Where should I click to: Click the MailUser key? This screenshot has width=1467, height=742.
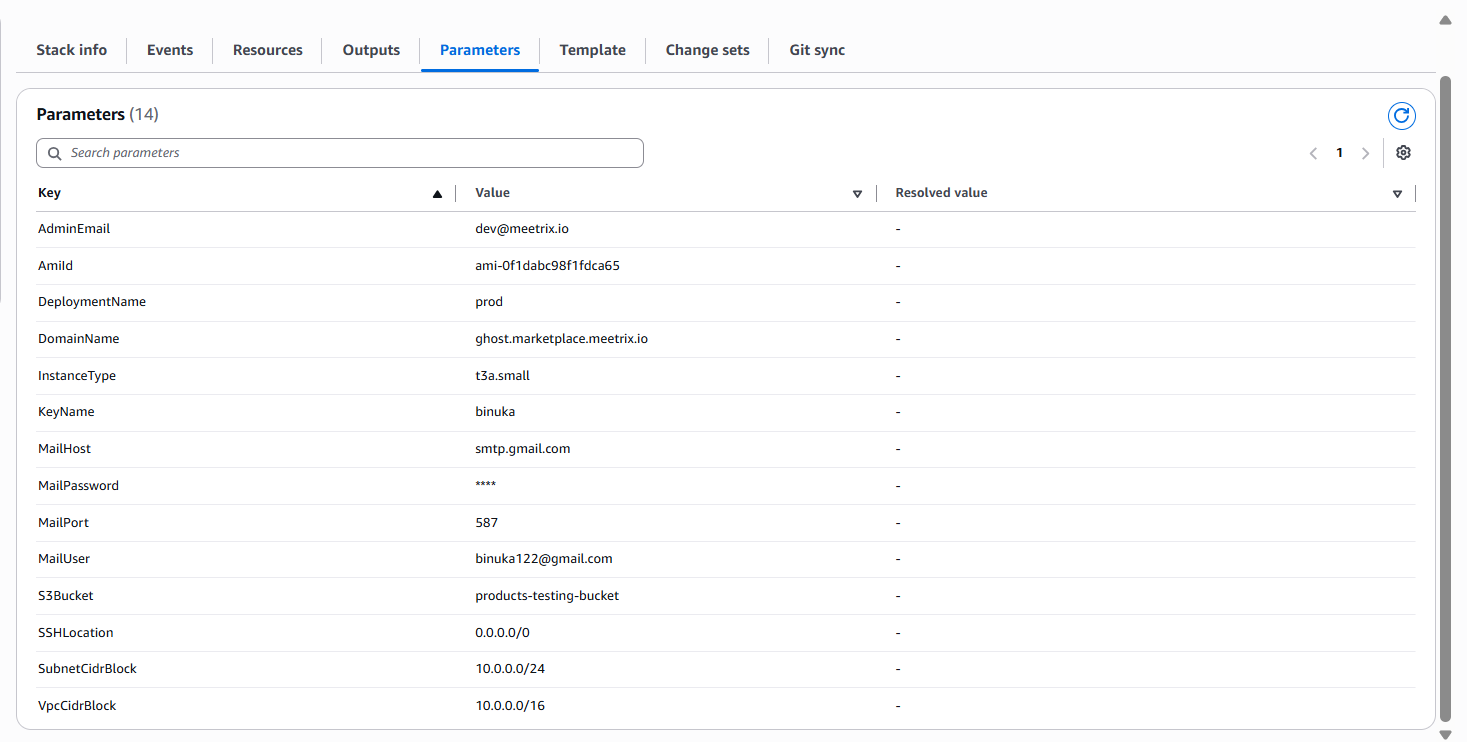pyautogui.click(x=64, y=559)
